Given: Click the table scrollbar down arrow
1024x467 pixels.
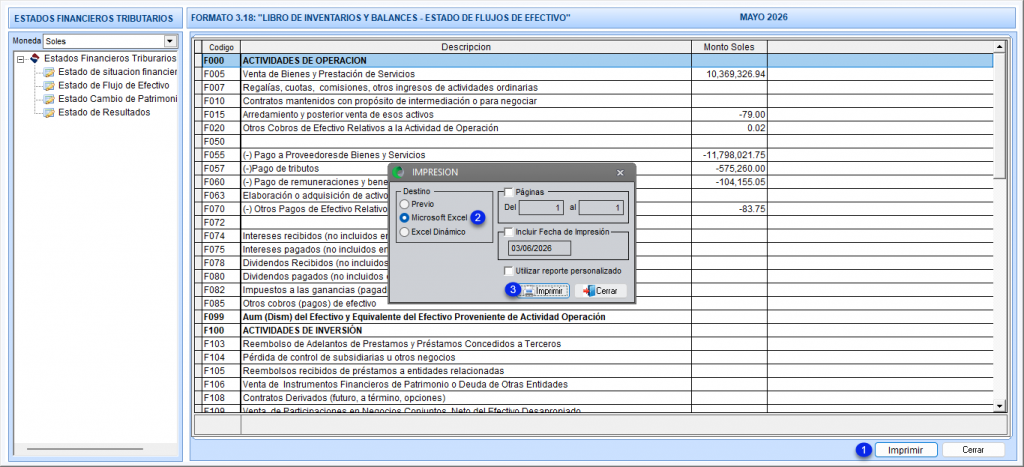Looking at the screenshot, I should 999,406.
